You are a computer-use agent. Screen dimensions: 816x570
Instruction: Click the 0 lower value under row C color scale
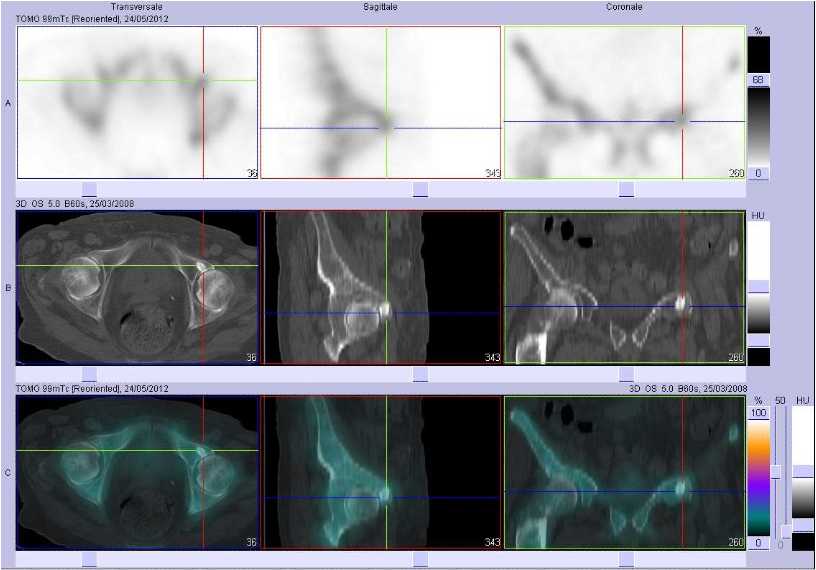(758, 543)
